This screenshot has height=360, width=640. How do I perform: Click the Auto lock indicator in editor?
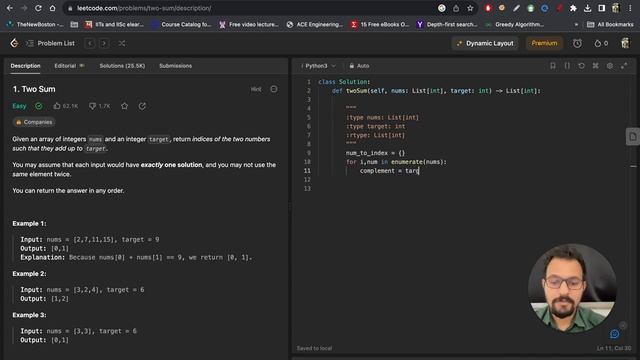point(359,66)
